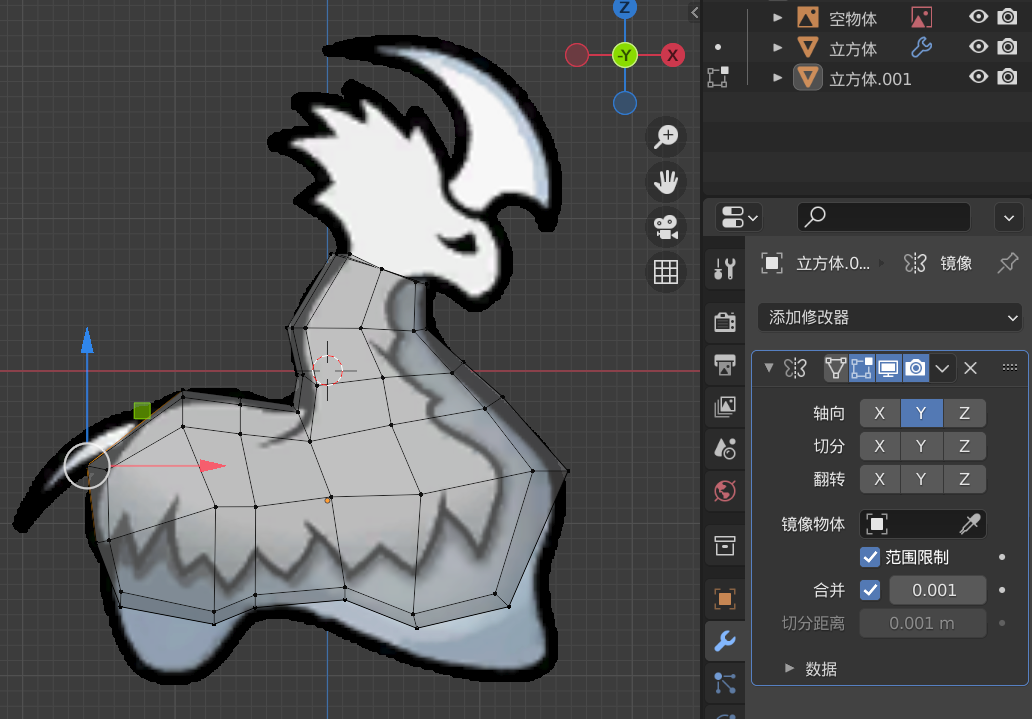This screenshot has width=1032, height=719.
Task: Collapse the mirror modifier panel triangle
Action: point(768,367)
